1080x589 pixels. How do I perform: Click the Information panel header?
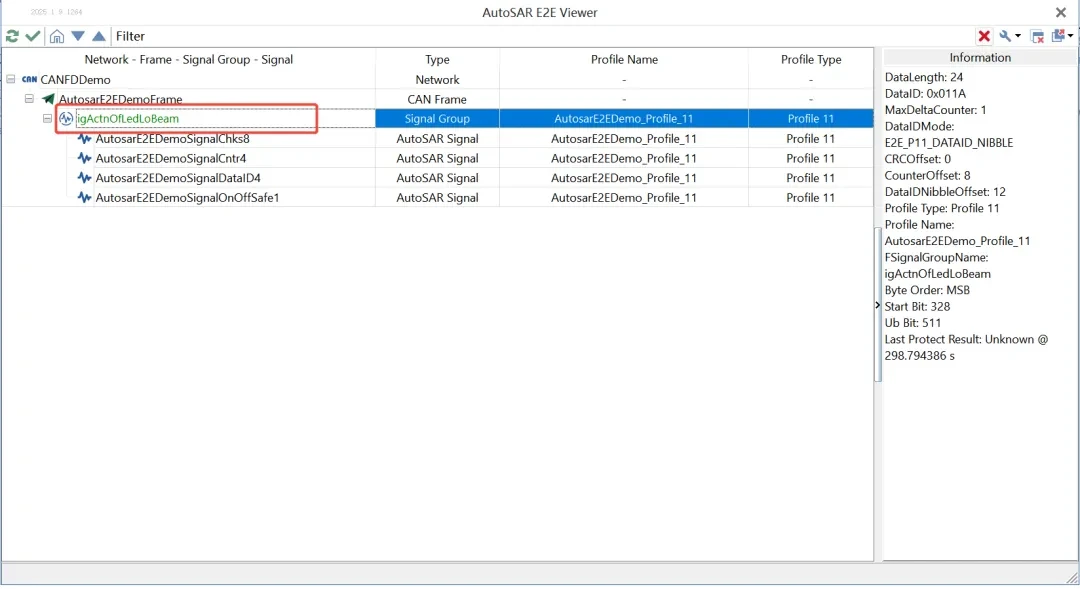tap(980, 58)
